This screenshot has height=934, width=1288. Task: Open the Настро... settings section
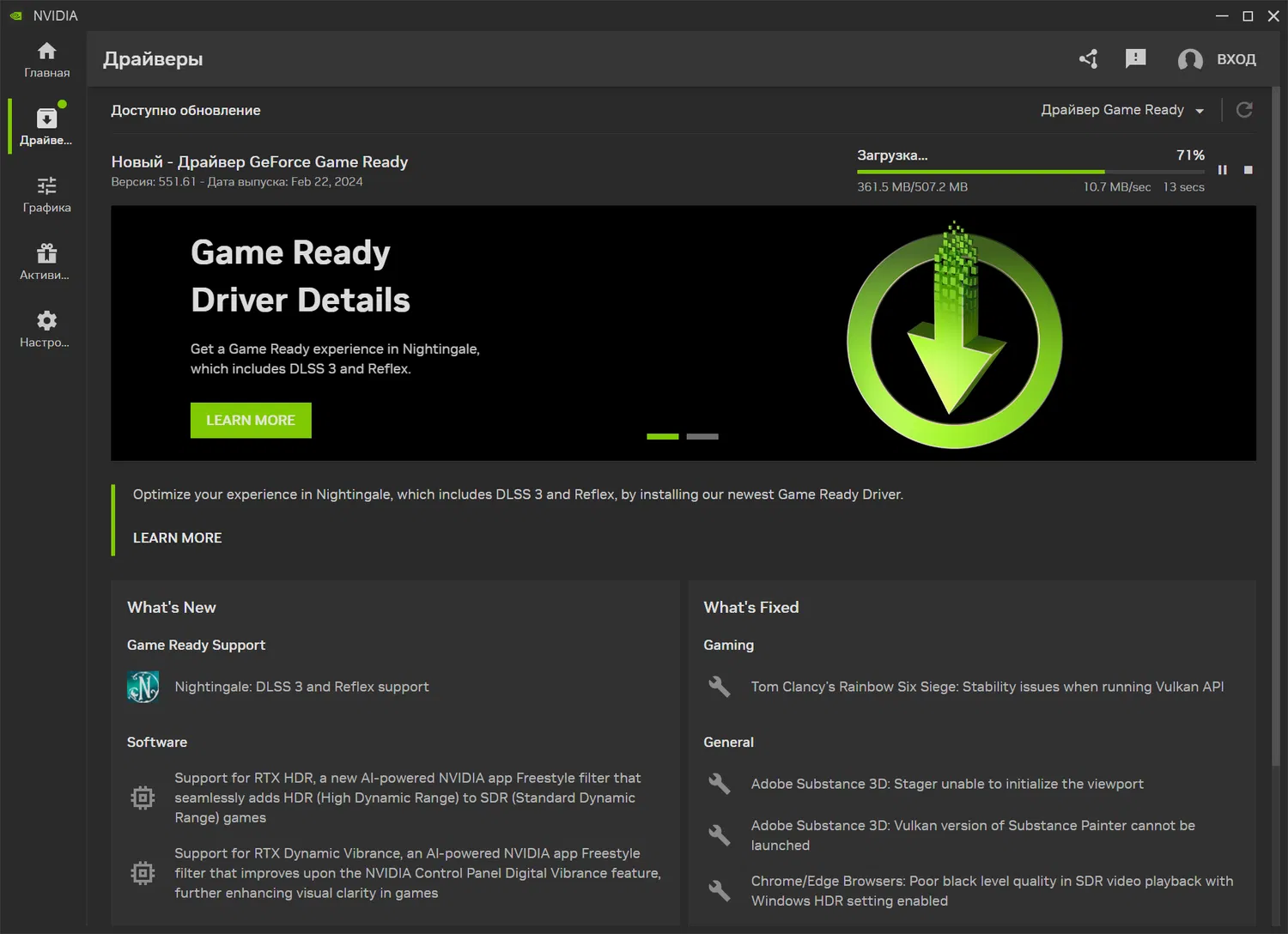coord(46,330)
